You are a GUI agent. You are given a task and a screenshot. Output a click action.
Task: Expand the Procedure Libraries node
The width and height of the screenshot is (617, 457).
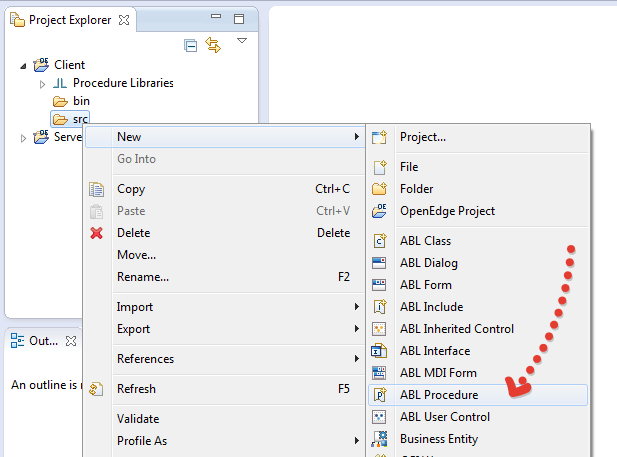coord(42,84)
